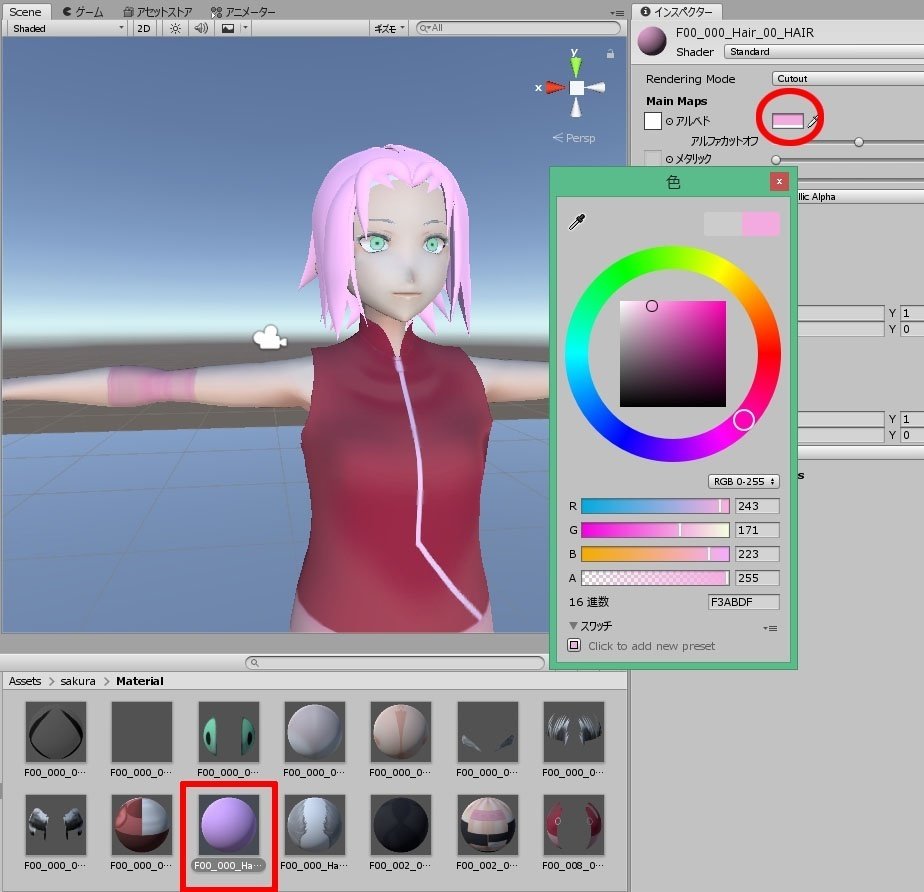
Task: Edit the hex field F3ABDF
Action: [744, 602]
